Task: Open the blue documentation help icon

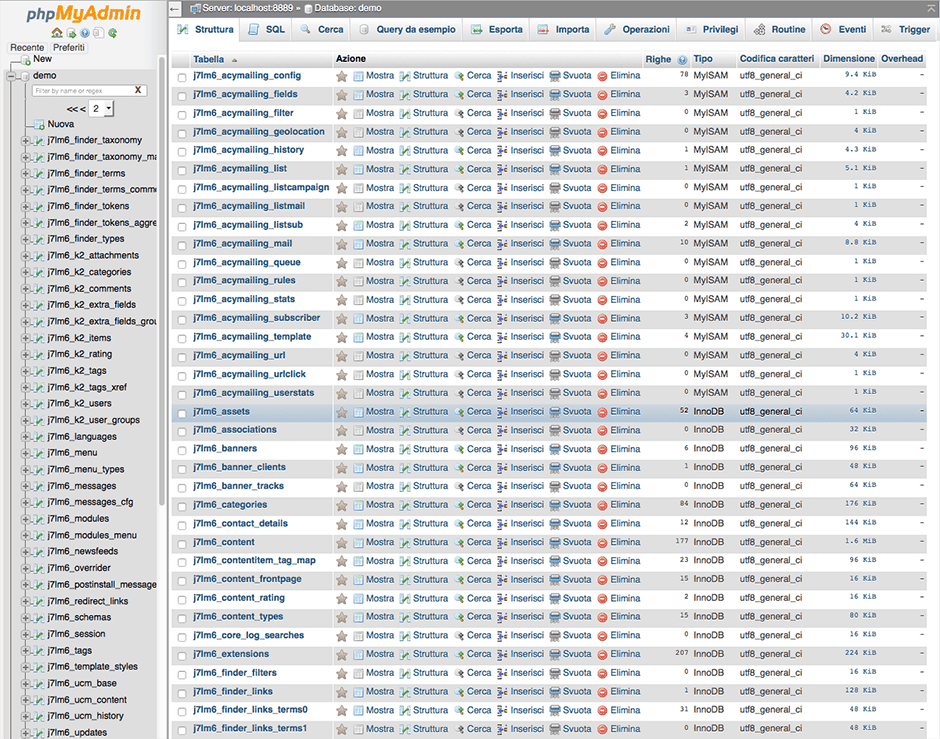Action: click(85, 33)
